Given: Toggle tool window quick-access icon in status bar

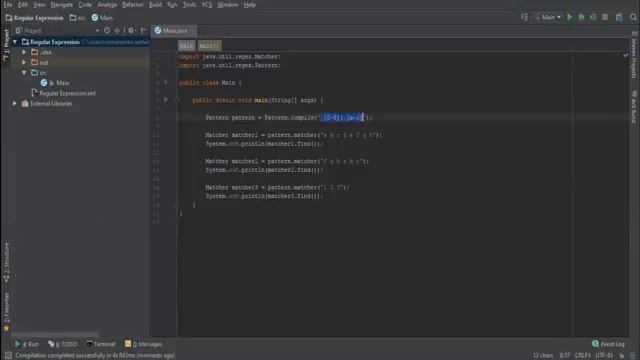Looking at the screenshot, I should point(8,356).
